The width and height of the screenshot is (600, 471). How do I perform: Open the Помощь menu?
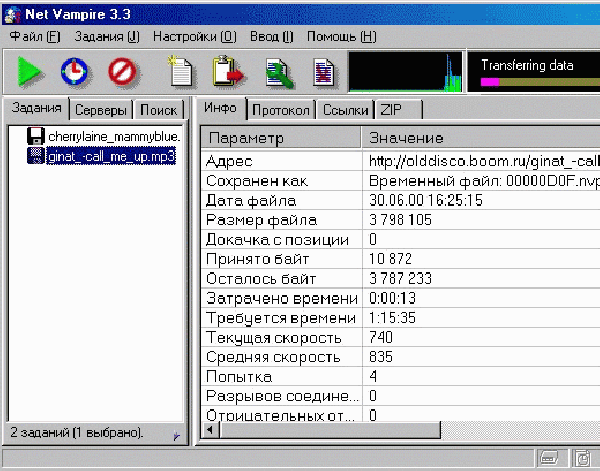click(x=341, y=36)
